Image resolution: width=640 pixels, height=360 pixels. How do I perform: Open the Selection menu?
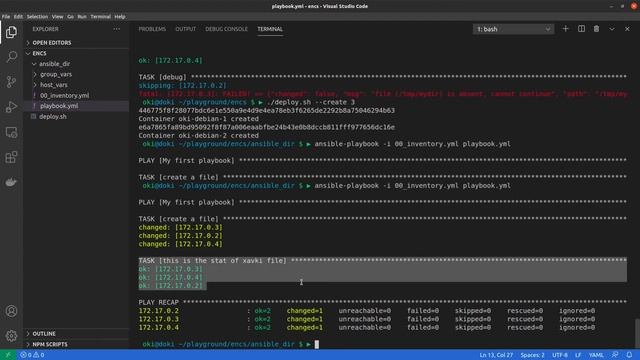[37, 17]
